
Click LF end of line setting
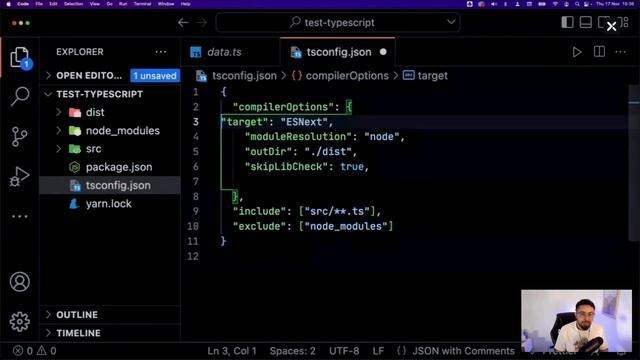point(378,351)
